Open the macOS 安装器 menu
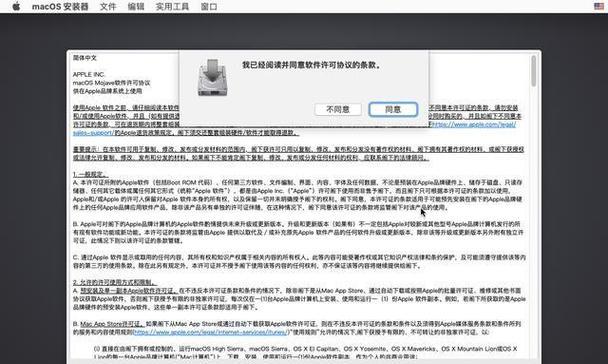The image size is (608, 364). [x=60, y=7]
